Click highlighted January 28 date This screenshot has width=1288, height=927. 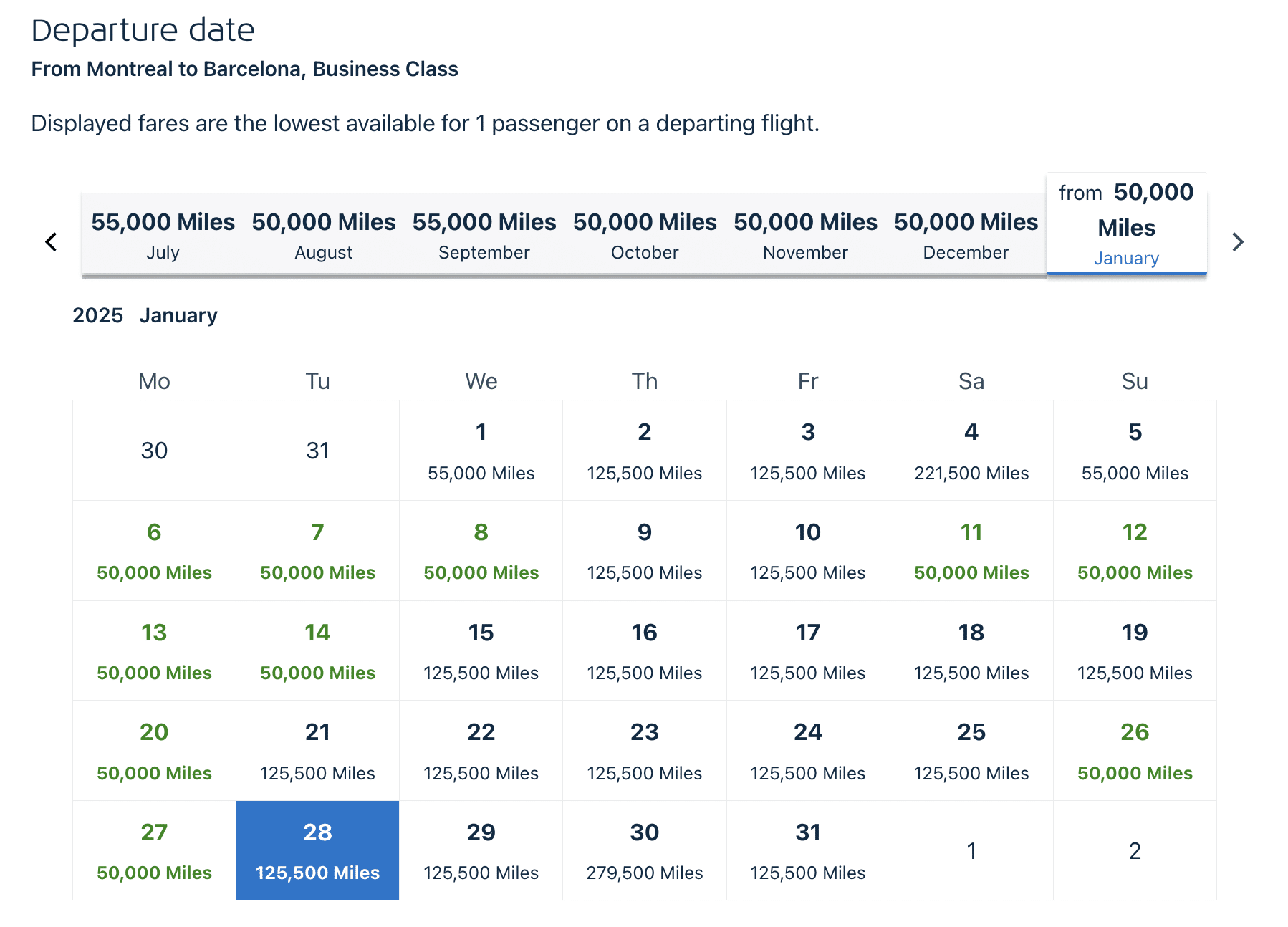(x=317, y=850)
